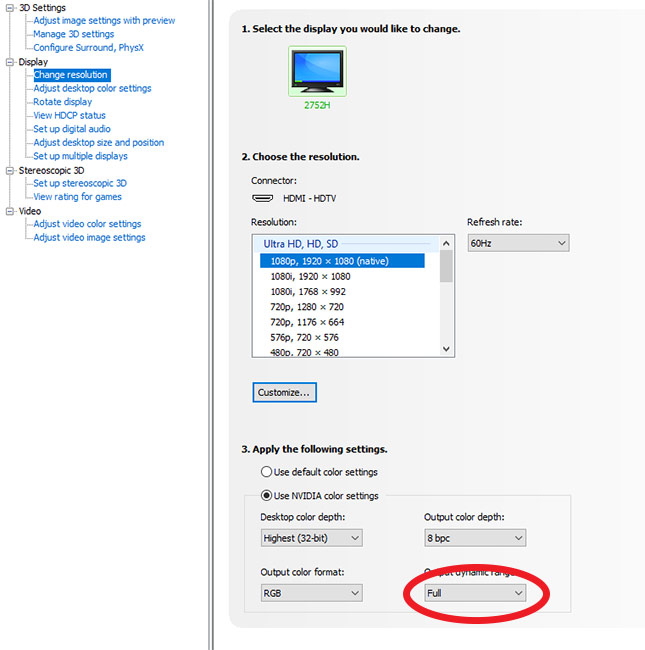
Task: Select 576p, 720 × 576 resolution
Action: click(x=305, y=337)
